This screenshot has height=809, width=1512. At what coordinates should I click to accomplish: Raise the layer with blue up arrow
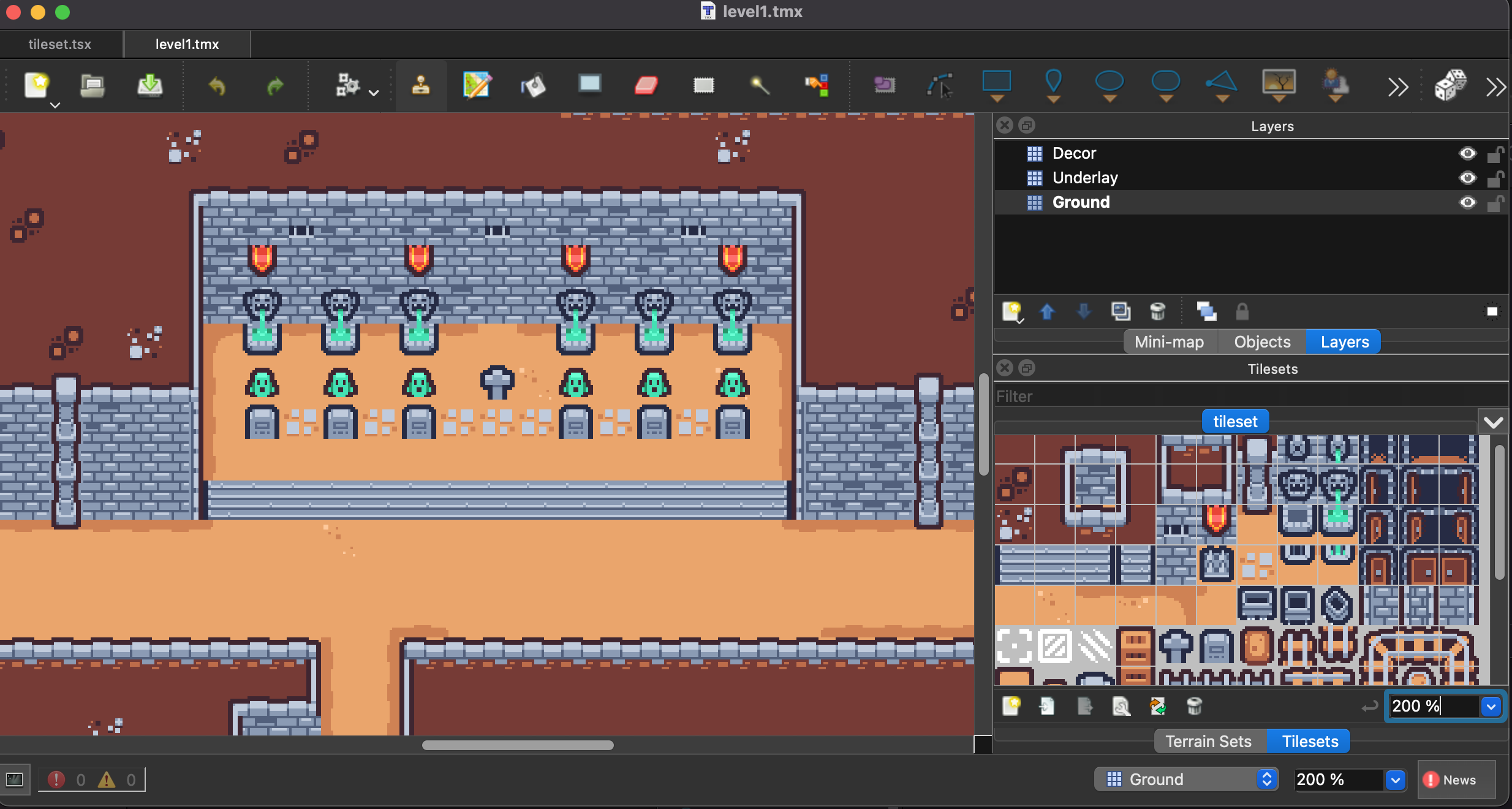tap(1047, 312)
